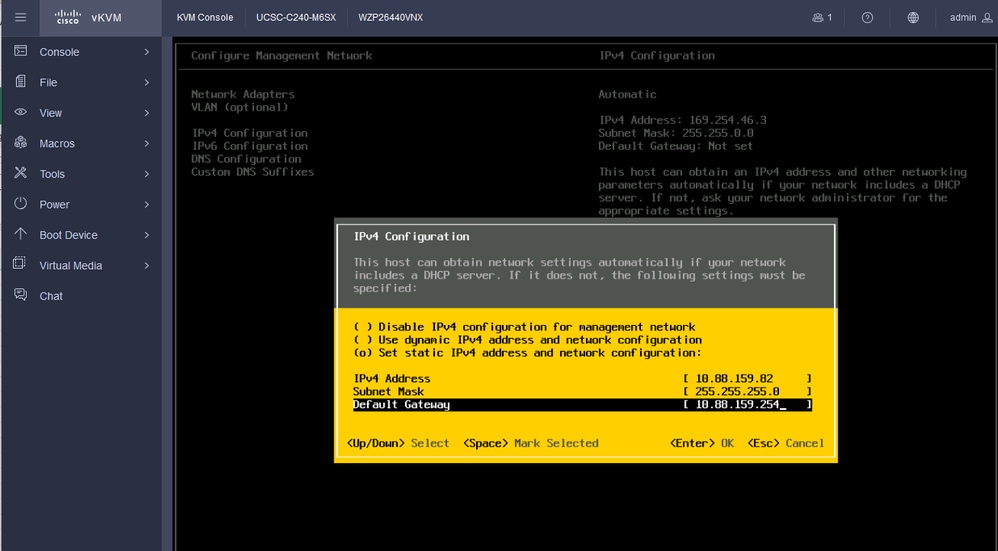Click the File document icon
This screenshot has width=998, height=551.
(20, 81)
